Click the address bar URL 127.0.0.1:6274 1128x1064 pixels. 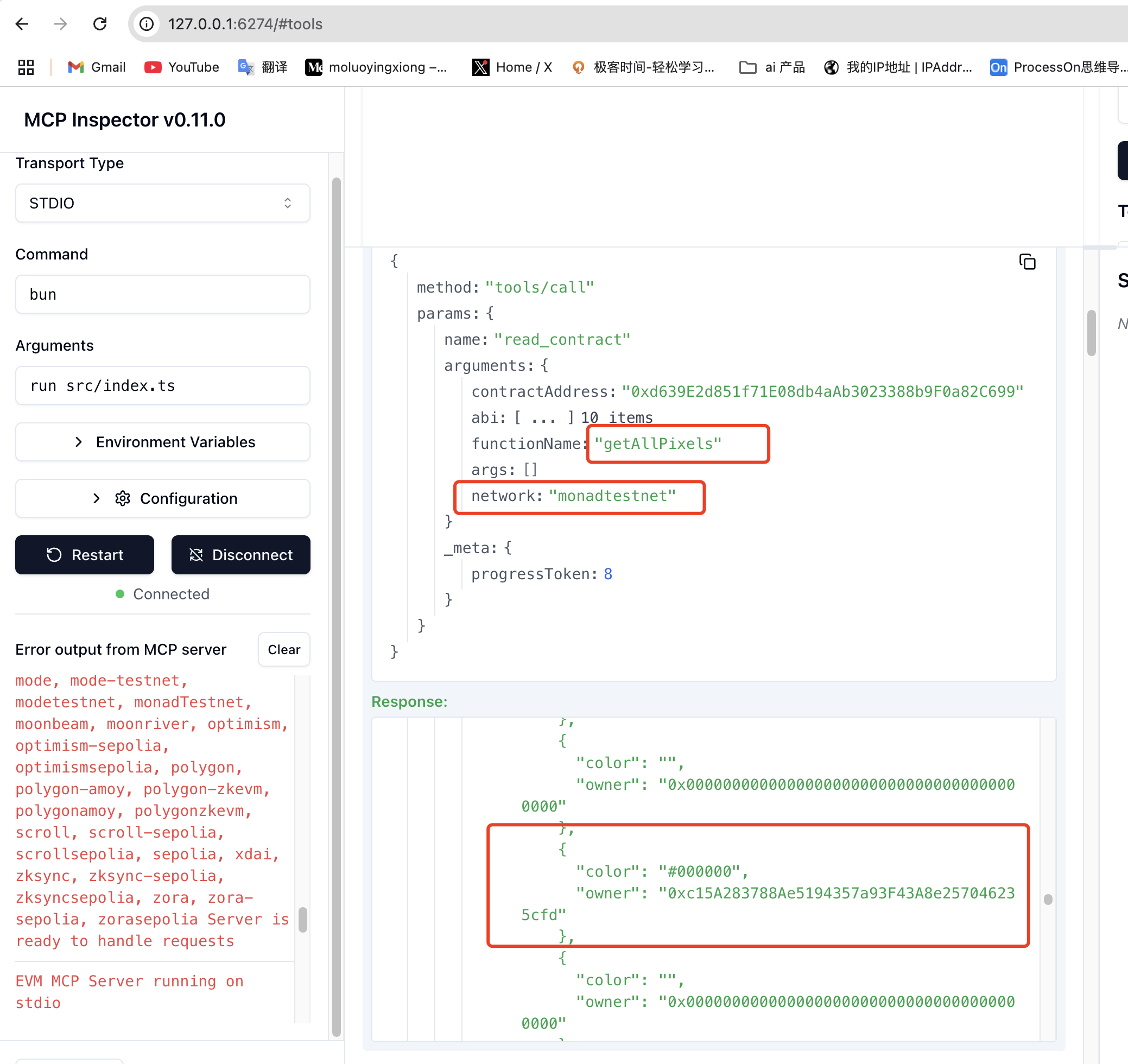tap(245, 24)
